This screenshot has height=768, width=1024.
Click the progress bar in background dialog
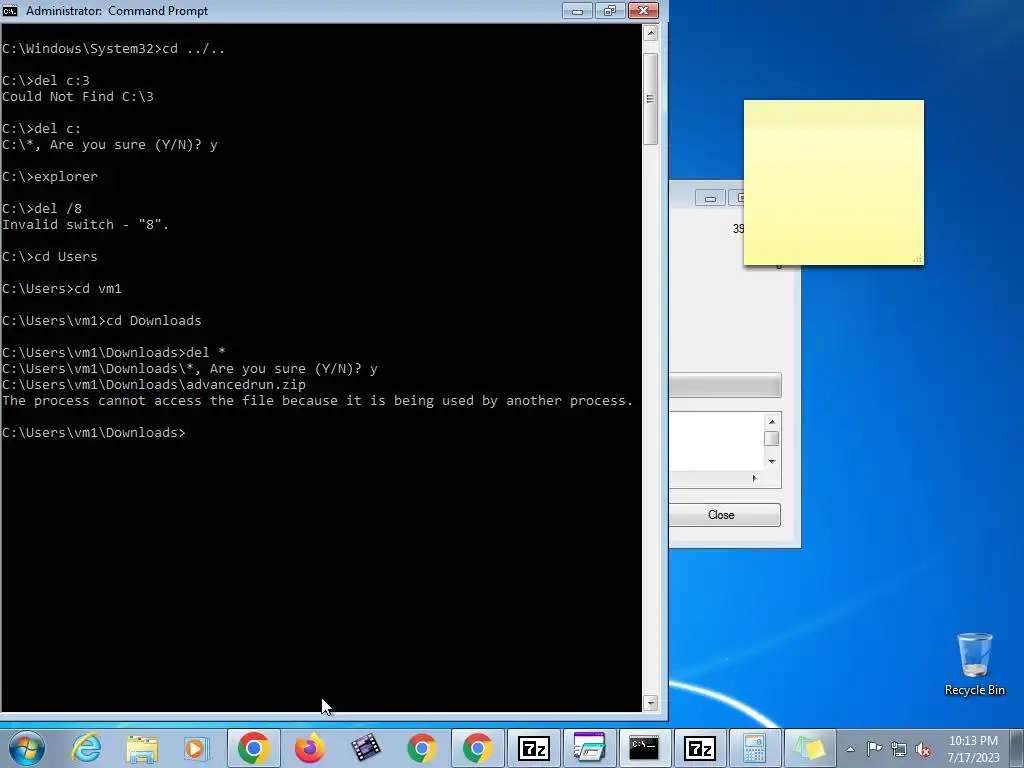725,385
